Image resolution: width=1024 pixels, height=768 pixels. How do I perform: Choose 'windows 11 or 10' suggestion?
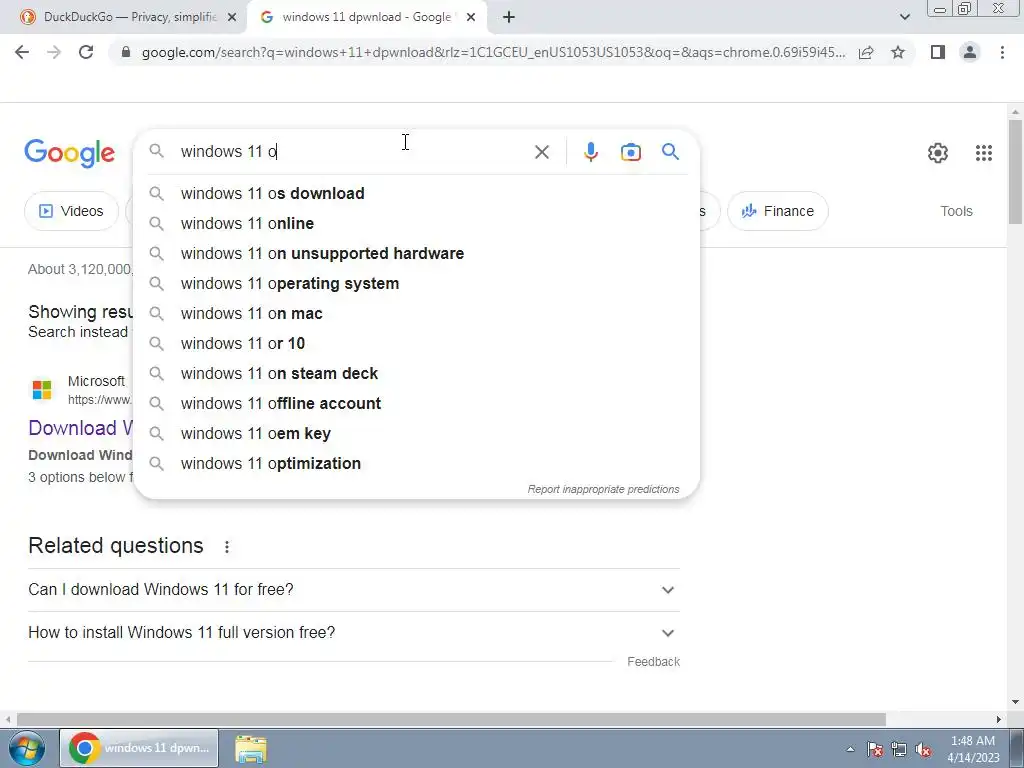[416, 344]
